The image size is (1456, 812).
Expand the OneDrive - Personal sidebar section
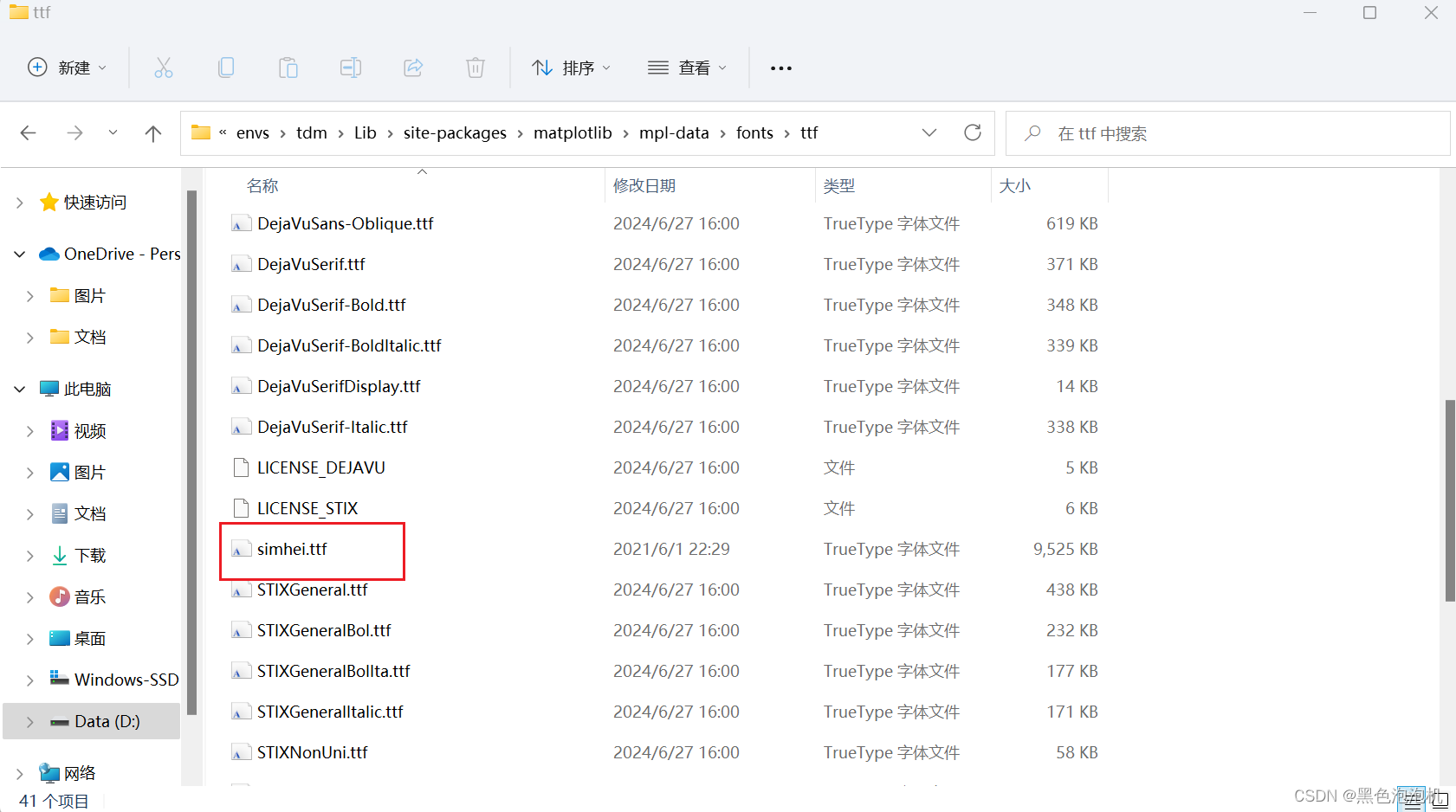pos(19,254)
